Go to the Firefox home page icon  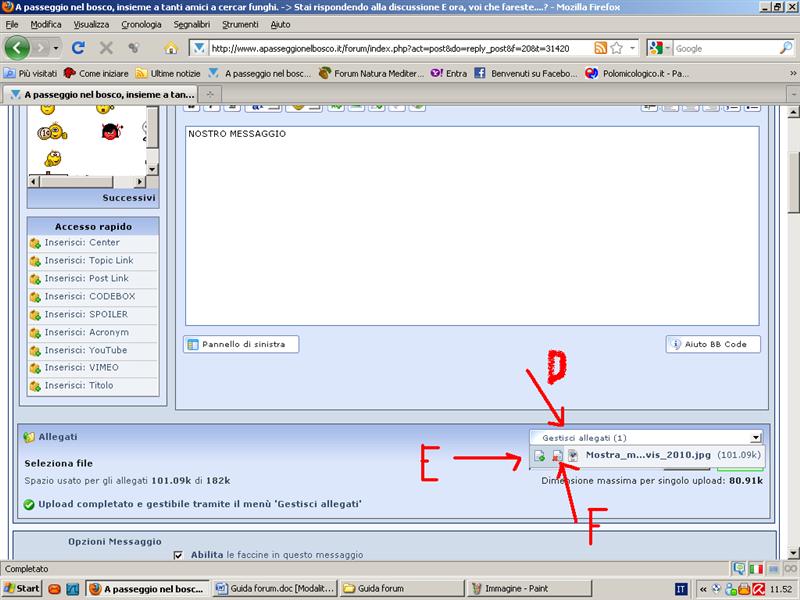click(171, 47)
